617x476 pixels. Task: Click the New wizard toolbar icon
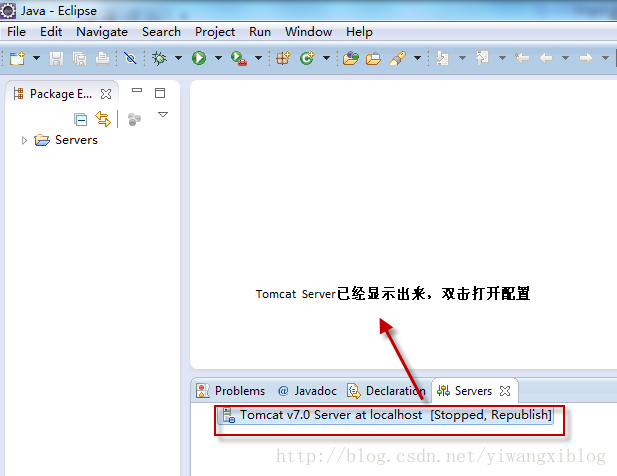point(17,58)
